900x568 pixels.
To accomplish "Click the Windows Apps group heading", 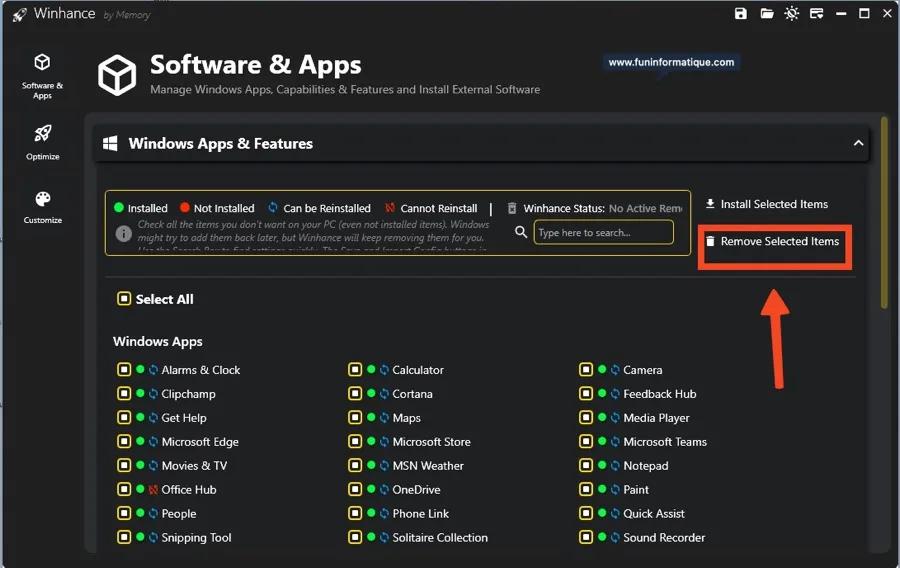I will (x=158, y=341).
